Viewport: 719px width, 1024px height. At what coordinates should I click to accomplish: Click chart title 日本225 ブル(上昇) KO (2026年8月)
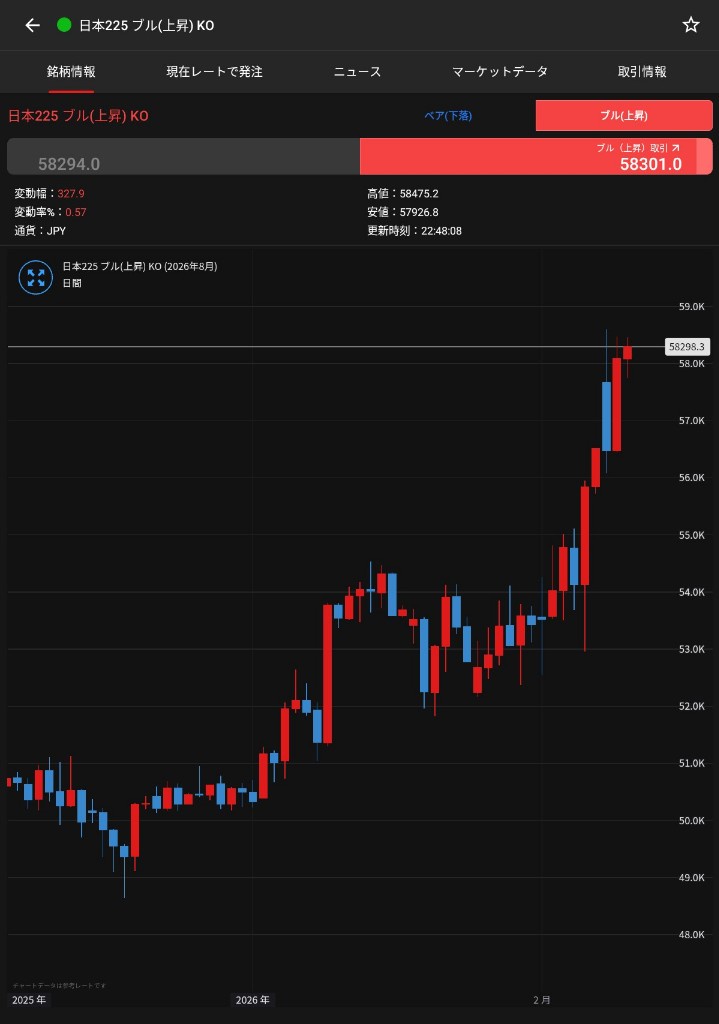[x=139, y=267]
